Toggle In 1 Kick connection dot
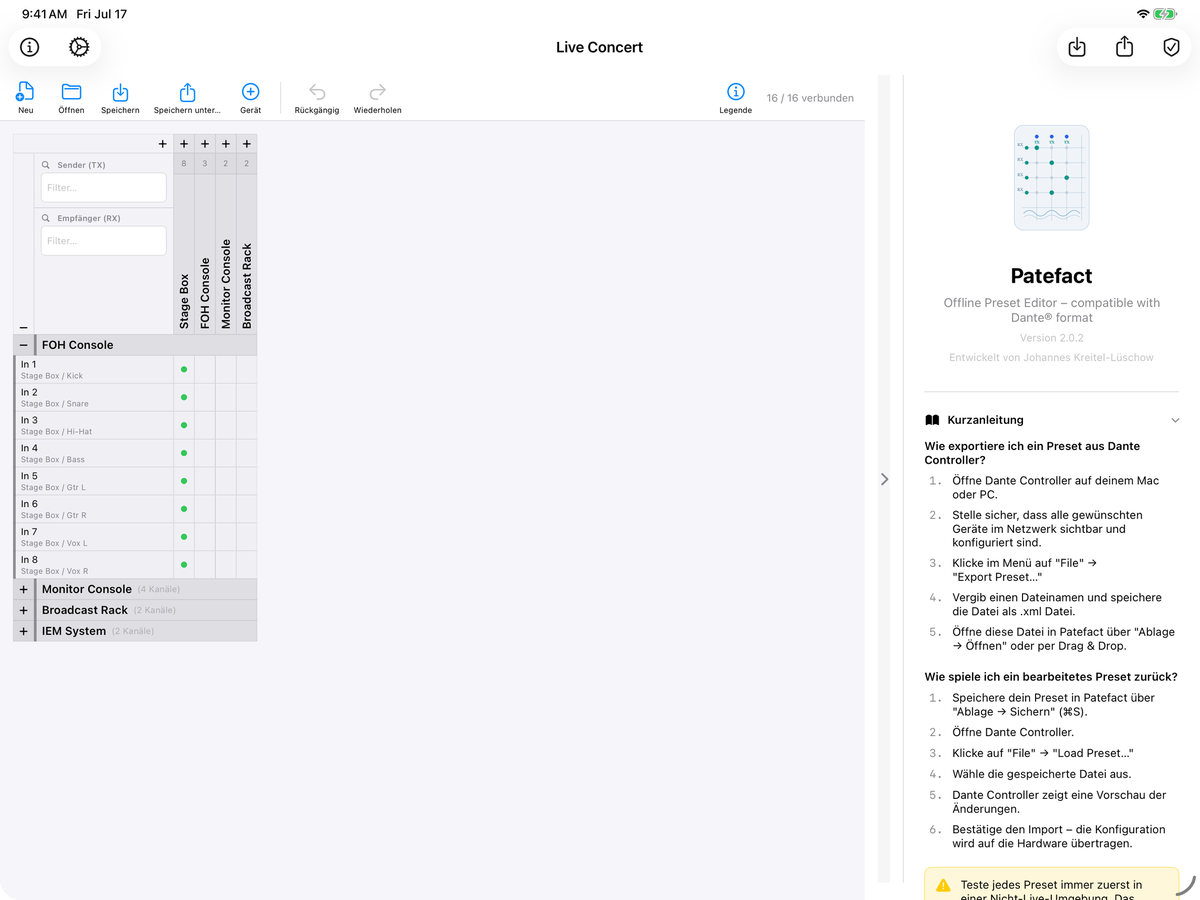1200x900 pixels. tap(184, 369)
